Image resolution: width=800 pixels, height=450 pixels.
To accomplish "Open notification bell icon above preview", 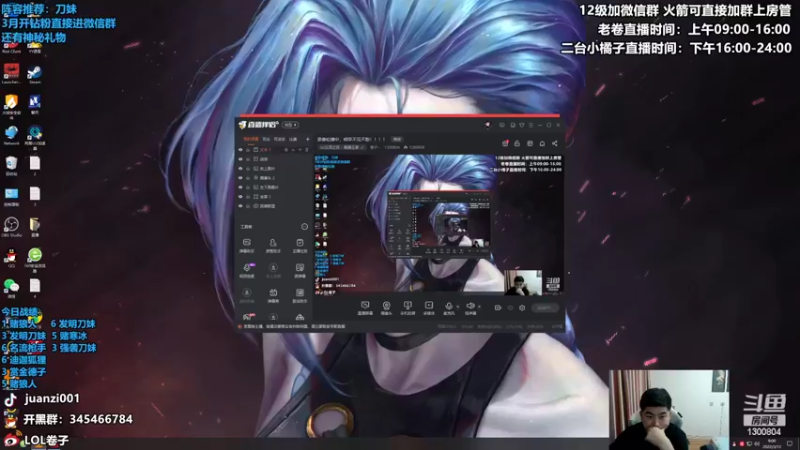I will pyautogui.click(x=542, y=143).
